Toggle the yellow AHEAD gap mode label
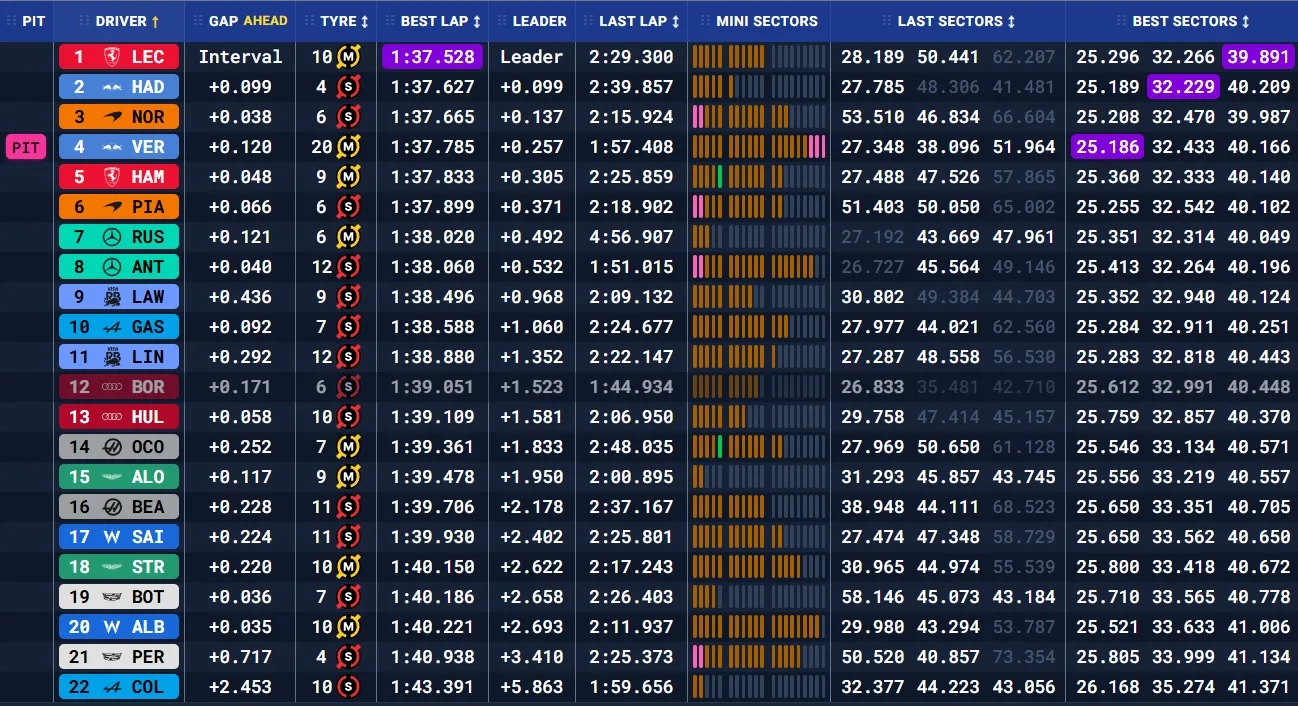 point(265,21)
